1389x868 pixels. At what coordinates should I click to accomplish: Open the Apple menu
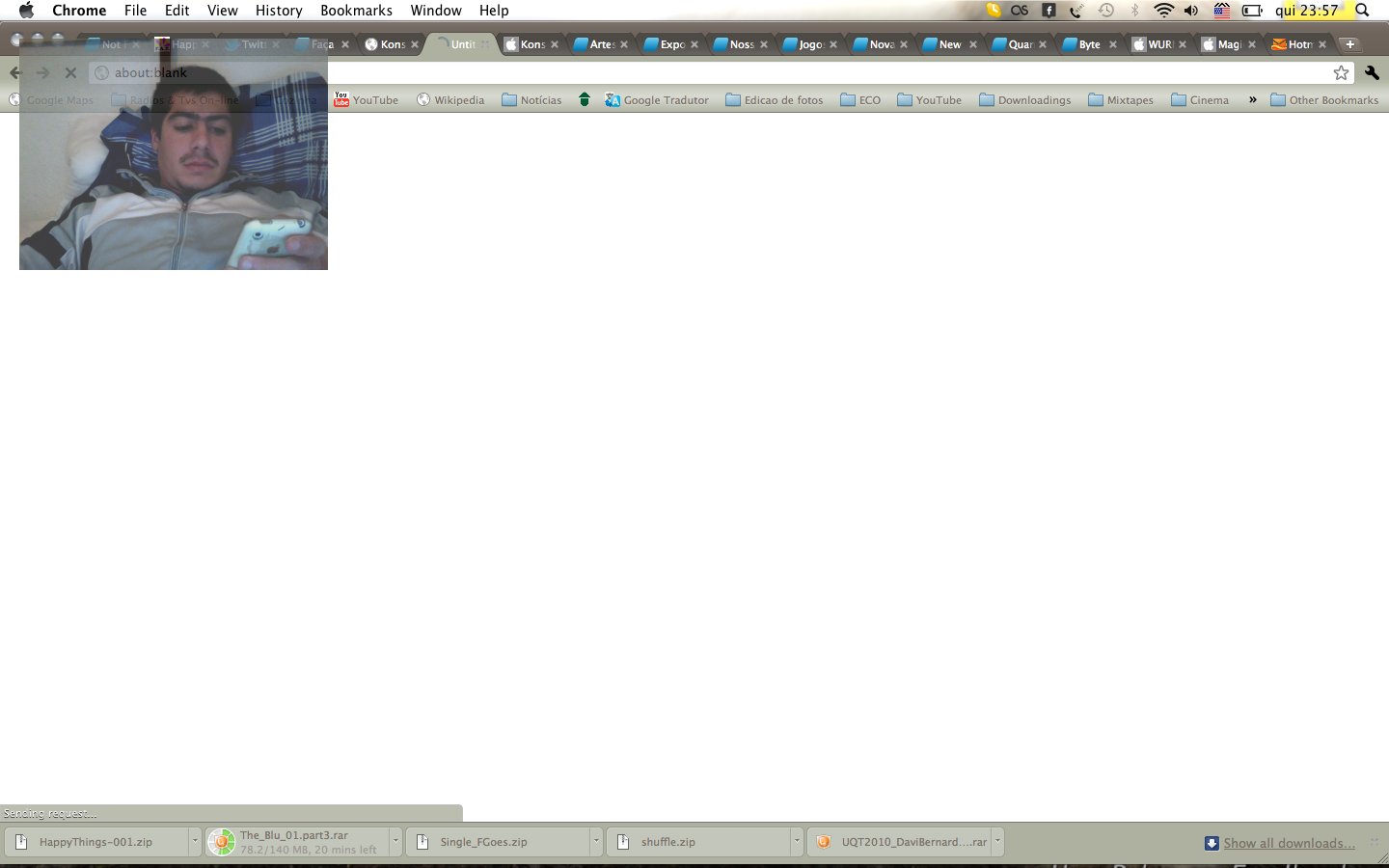pos(26,11)
